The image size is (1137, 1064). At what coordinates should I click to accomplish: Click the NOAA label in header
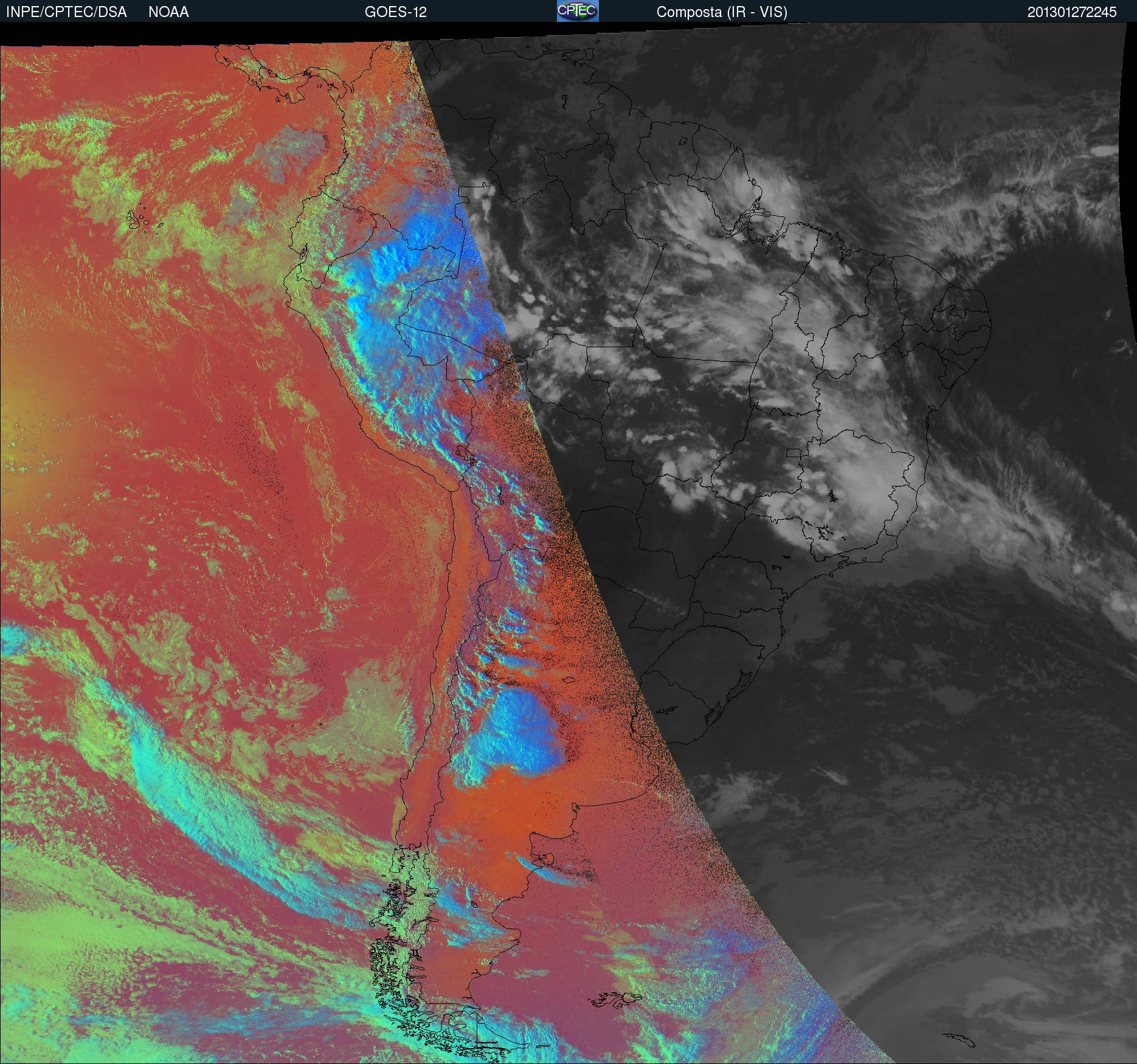click(x=168, y=12)
